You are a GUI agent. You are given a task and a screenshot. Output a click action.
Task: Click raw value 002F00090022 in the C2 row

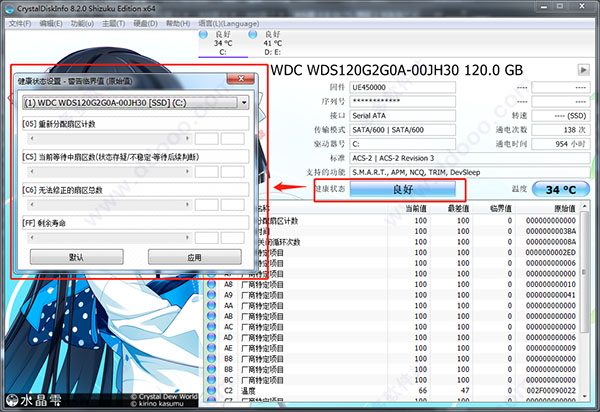coord(550,391)
